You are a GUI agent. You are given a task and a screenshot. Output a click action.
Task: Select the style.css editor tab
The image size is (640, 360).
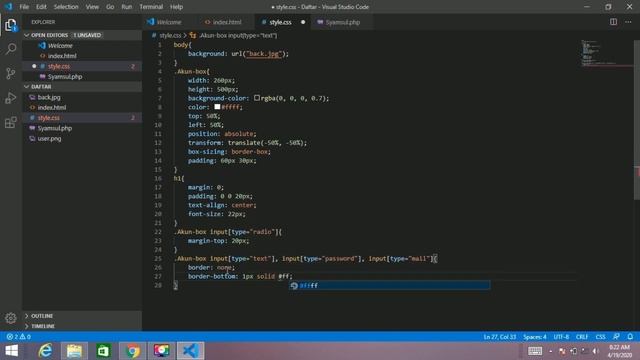pyautogui.click(x=280, y=22)
